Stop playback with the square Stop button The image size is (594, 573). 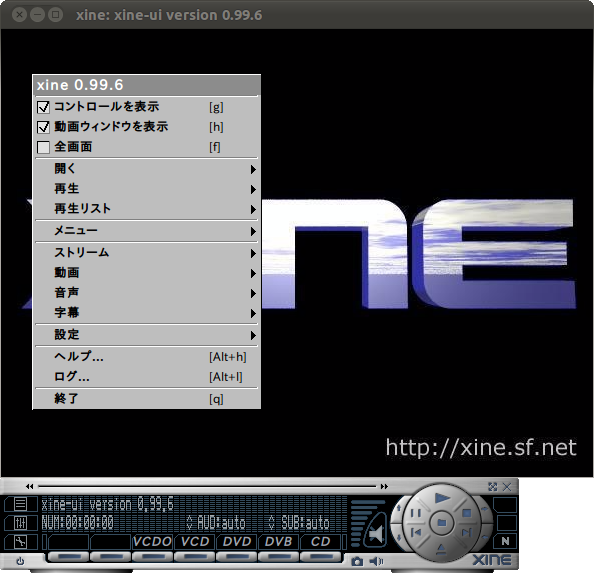[467, 513]
